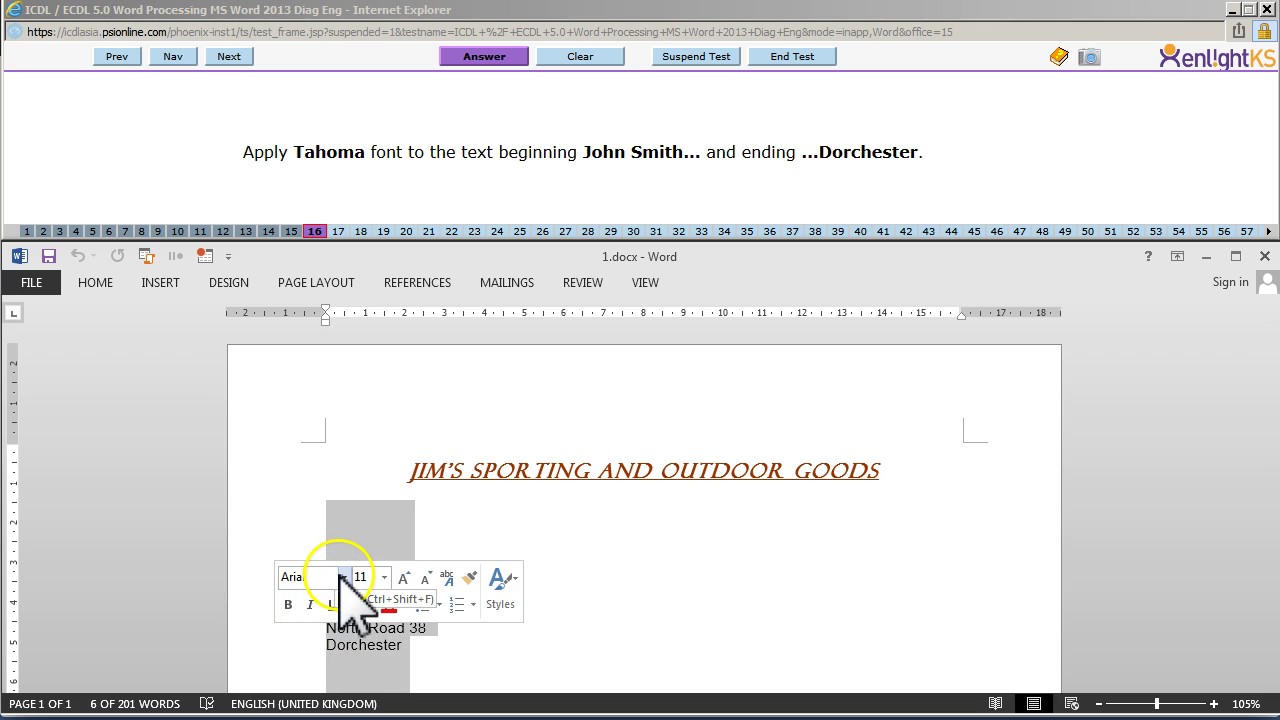Click the font size box showing 11
The height and width of the screenshot is (720, 1280).
(x=365, y=577)
